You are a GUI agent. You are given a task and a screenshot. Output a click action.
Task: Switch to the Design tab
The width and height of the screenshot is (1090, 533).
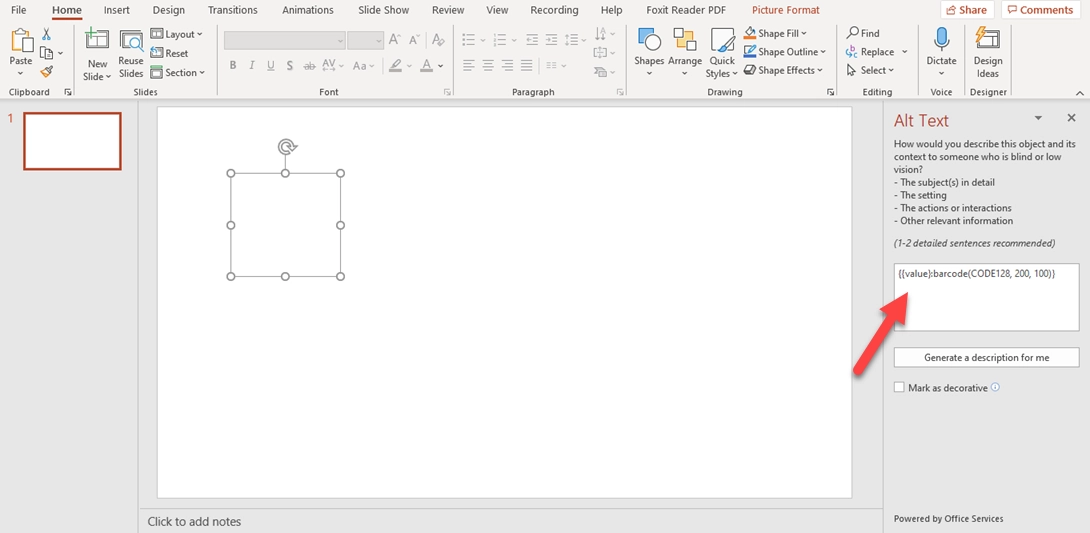coord(169,10)
